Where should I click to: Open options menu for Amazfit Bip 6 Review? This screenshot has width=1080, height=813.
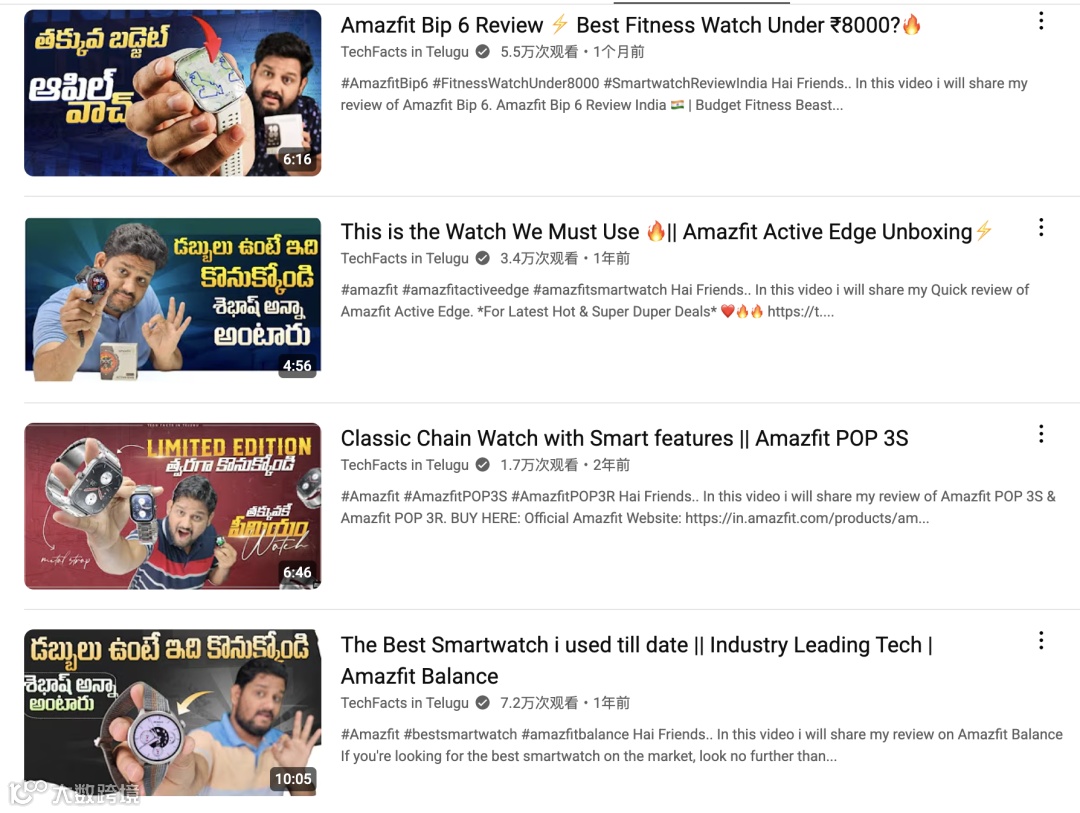[x=1041, y=21]
